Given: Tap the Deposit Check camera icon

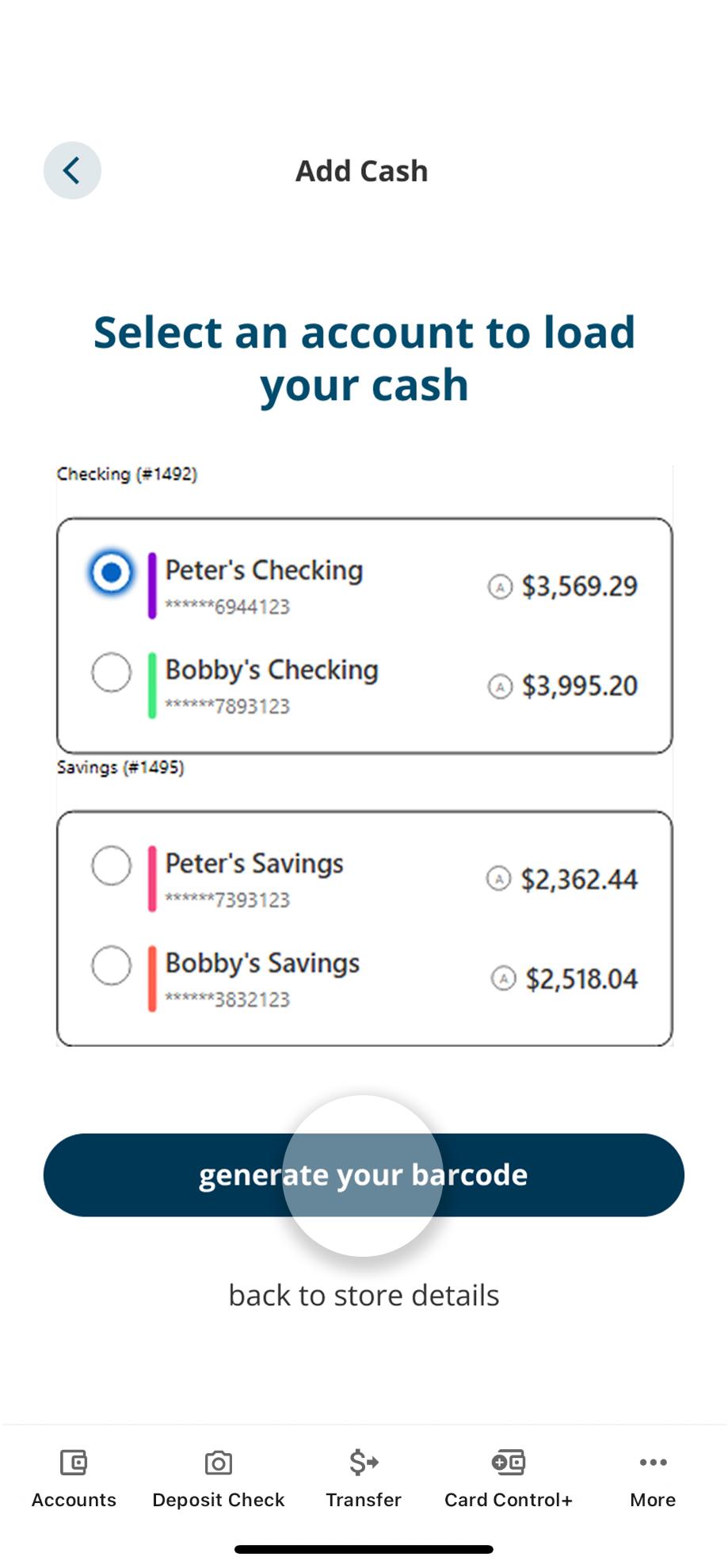Looking at the screenshot, I should [219, 1462].
